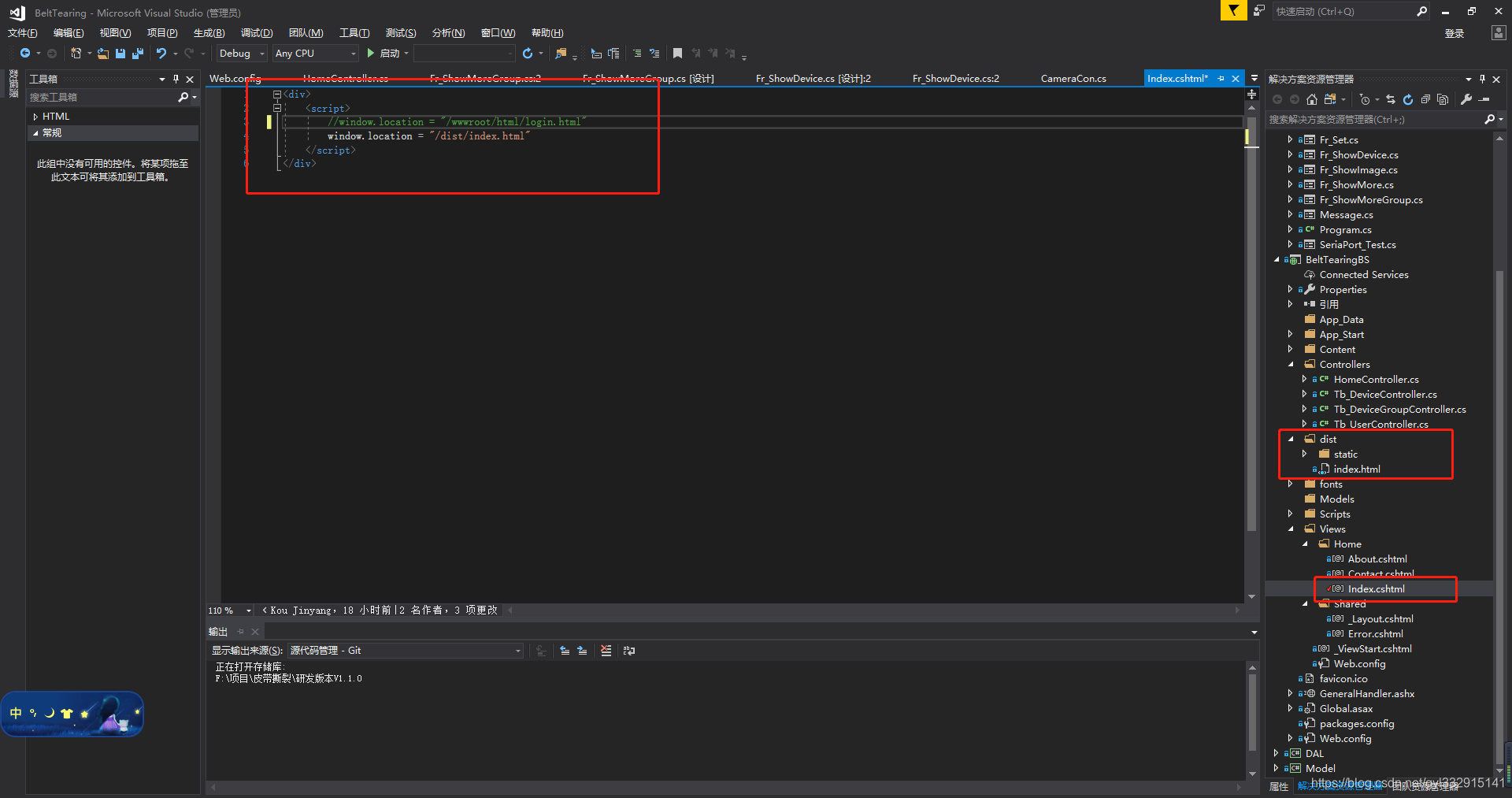Click the toolbox search field
Screen dimensions: 1512x798
click(102, 97)
